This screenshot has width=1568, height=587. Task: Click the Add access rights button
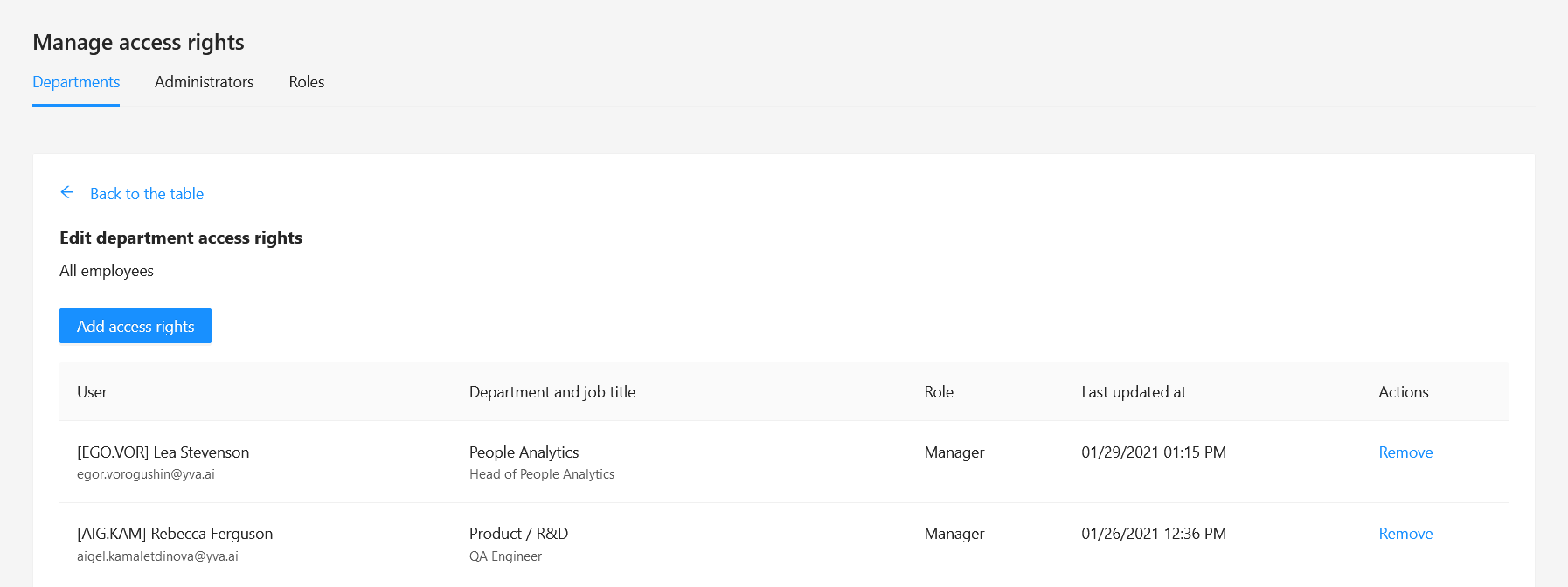tap(135, 326)
